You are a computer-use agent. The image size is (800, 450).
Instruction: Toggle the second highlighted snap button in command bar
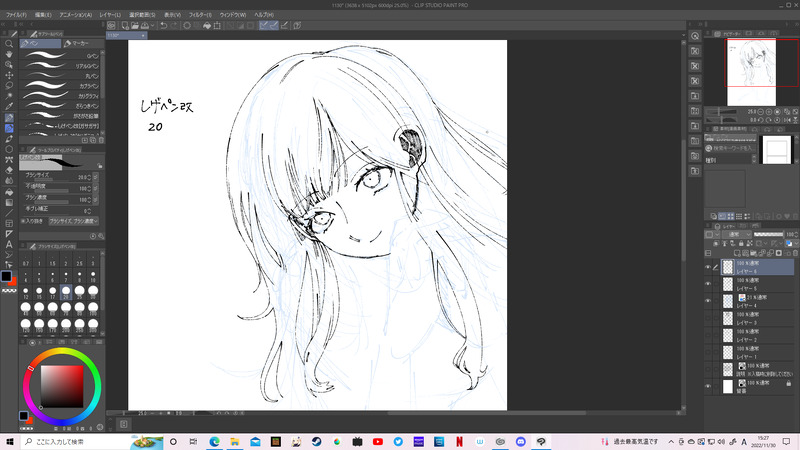(273, 26)
